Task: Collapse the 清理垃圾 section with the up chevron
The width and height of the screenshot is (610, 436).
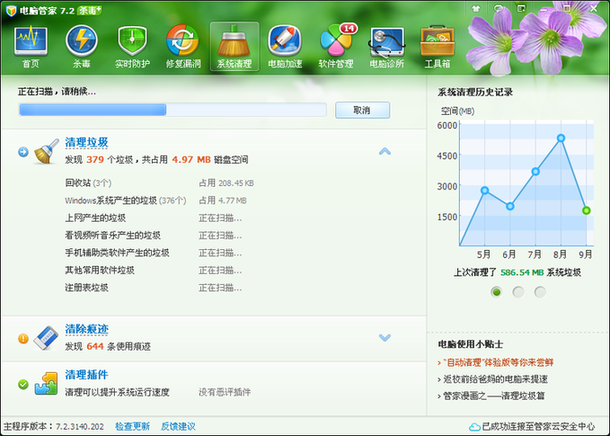Action: 384,151
